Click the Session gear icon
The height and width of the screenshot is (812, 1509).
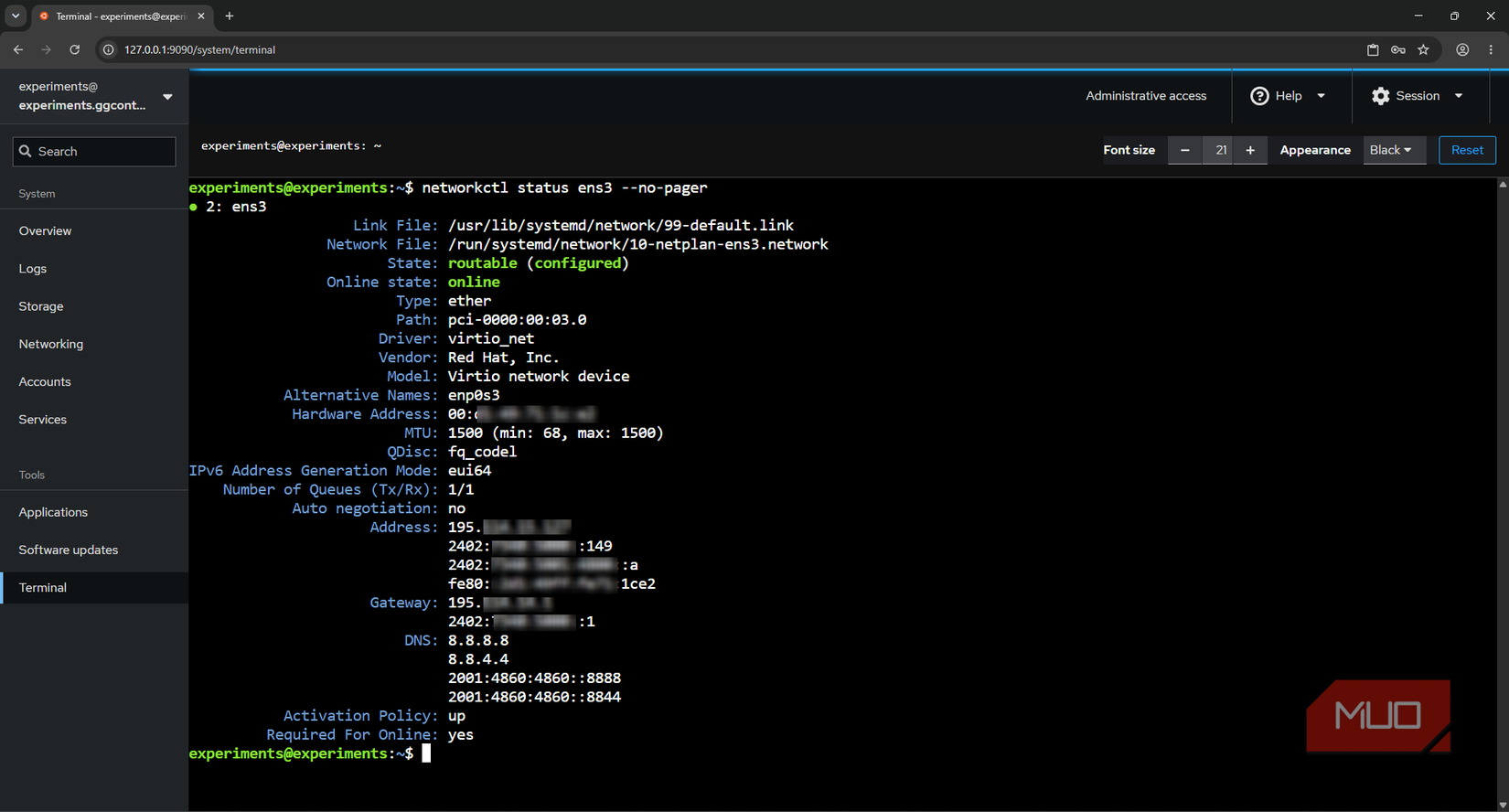tap(1380, 96)
